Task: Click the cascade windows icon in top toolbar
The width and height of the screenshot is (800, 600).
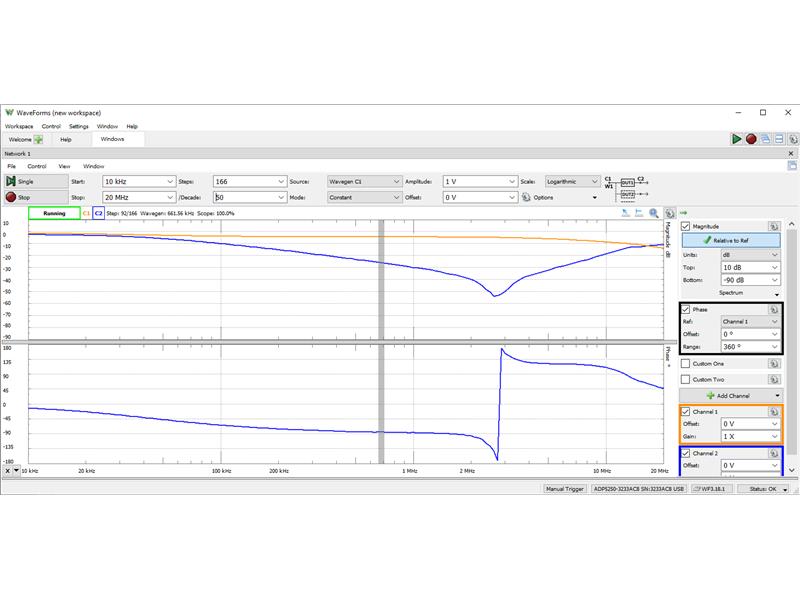Action: point(765,139)
